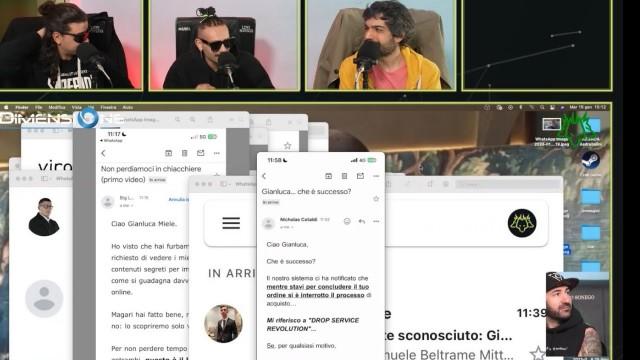Expand 'a me' recipient details in left email
The width and height of the screenshot is (640, 360).
126,205
